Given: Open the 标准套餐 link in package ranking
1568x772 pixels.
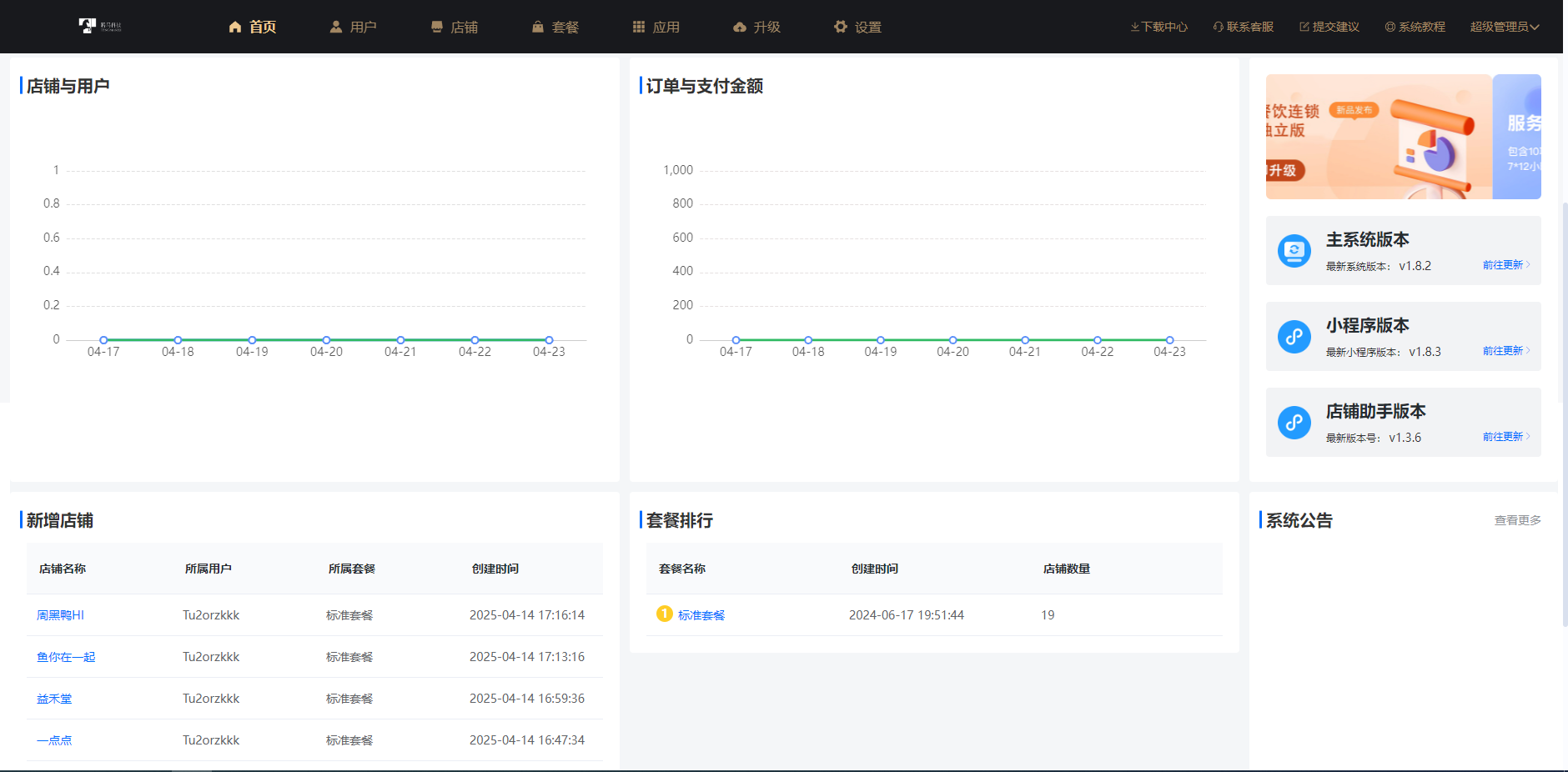Looking at the screenshot, I should 701,615.
